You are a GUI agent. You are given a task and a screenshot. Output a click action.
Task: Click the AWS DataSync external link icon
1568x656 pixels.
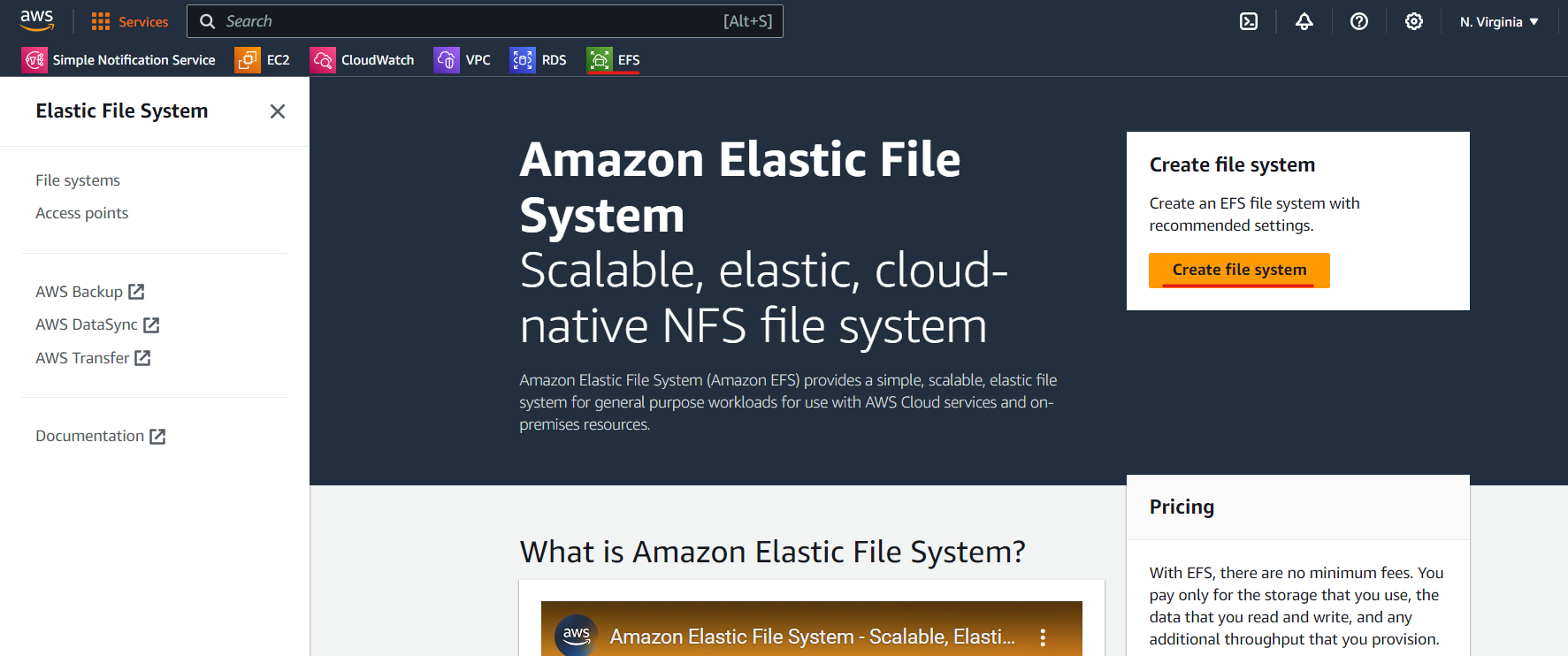coord(151,324)
